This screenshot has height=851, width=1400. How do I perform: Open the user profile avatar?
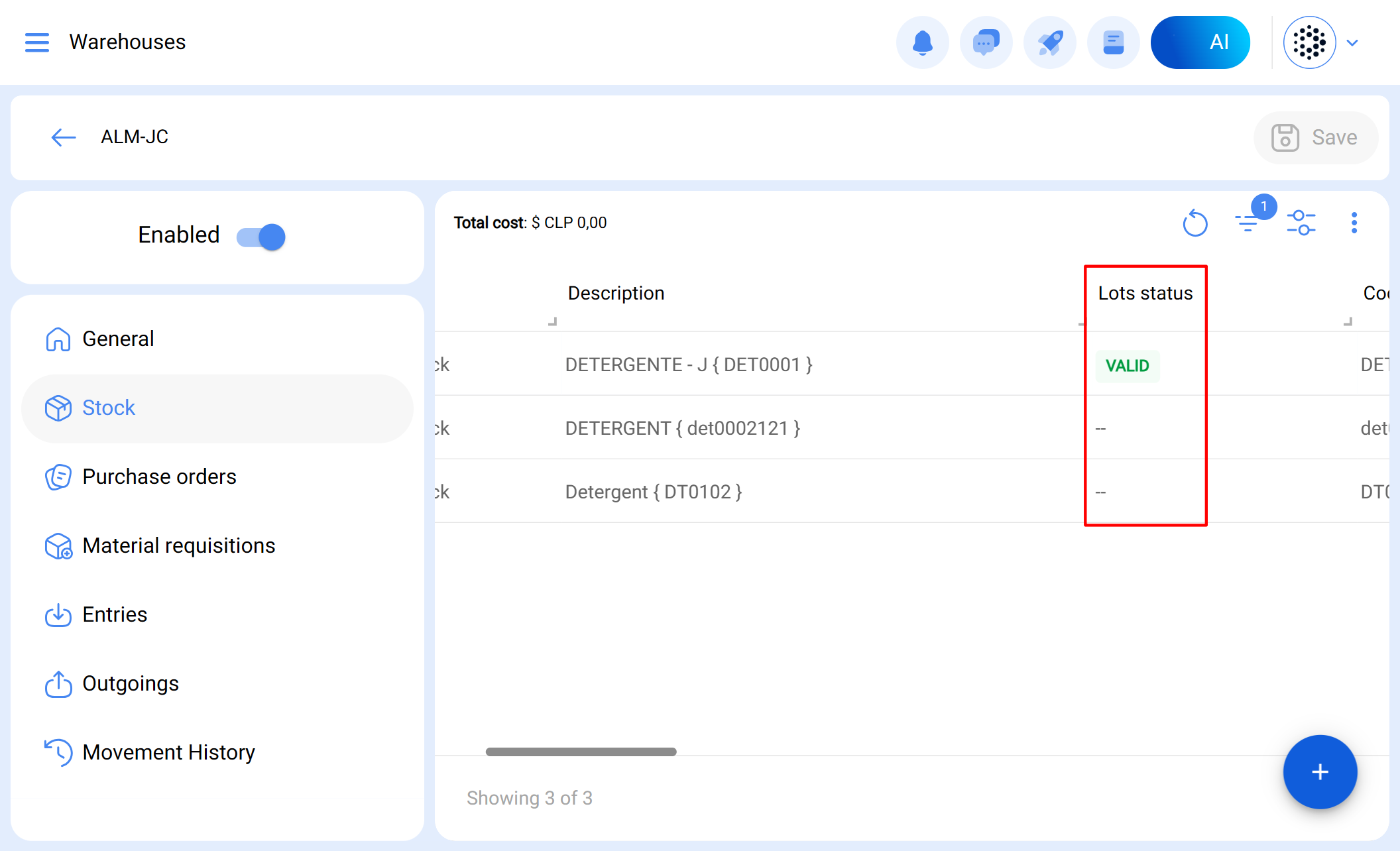1309,42
